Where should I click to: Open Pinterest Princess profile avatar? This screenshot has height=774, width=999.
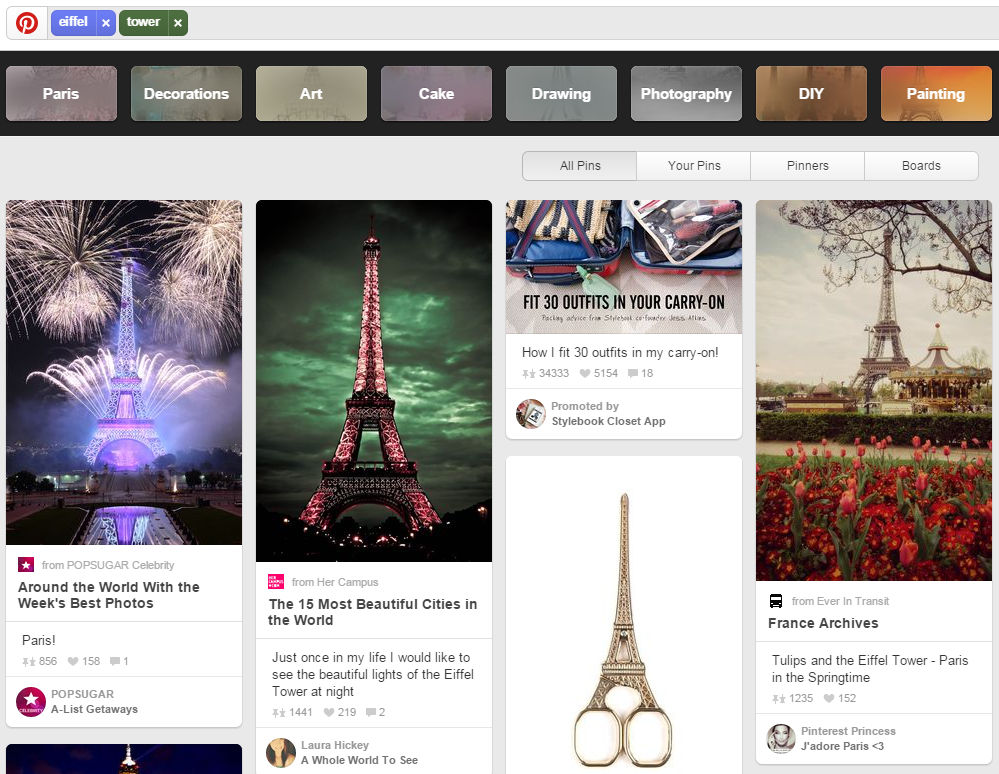click(x=781, y=739)
